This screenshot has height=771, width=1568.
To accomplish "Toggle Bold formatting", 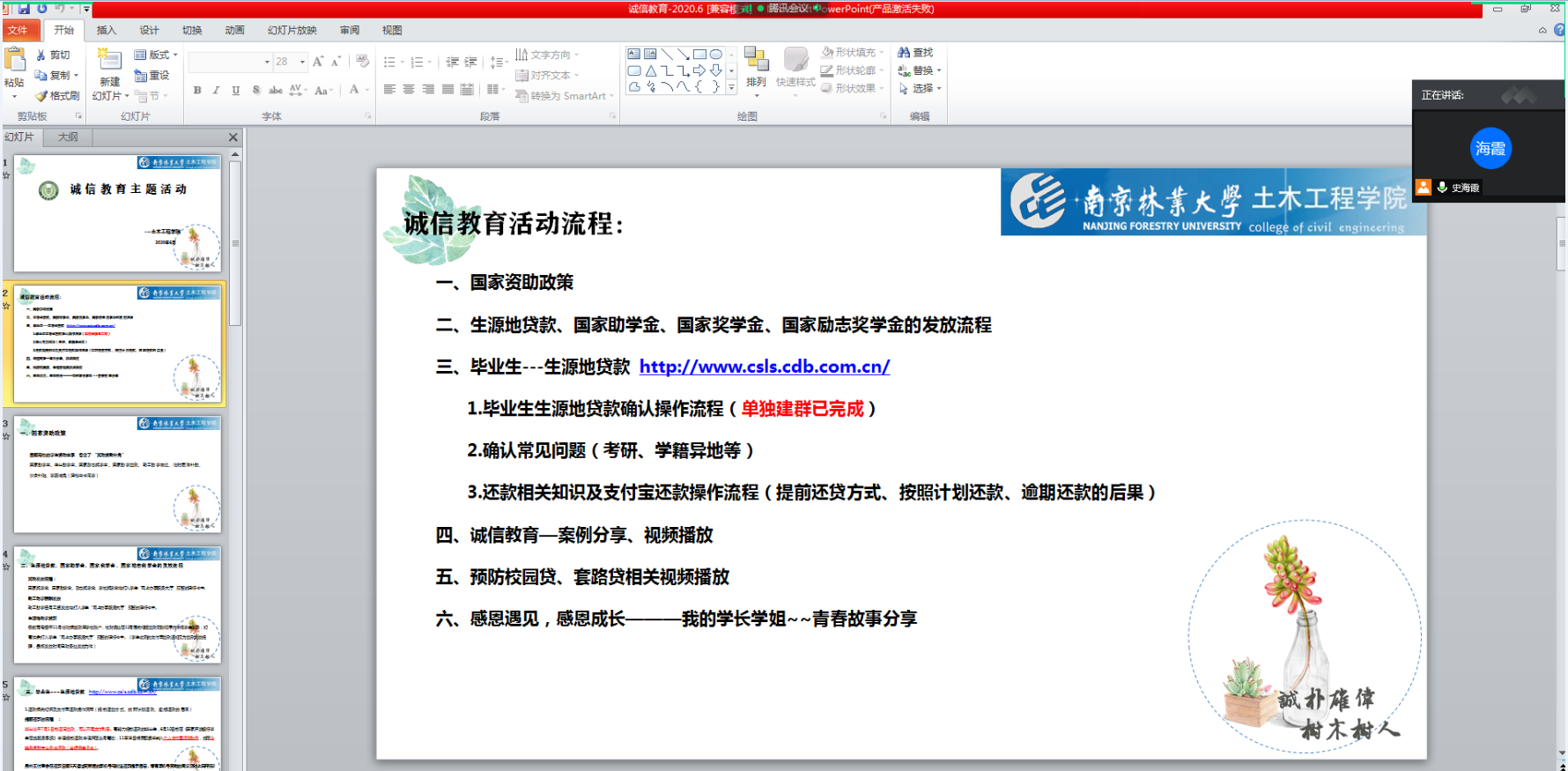I will click(x=197, y=90).
